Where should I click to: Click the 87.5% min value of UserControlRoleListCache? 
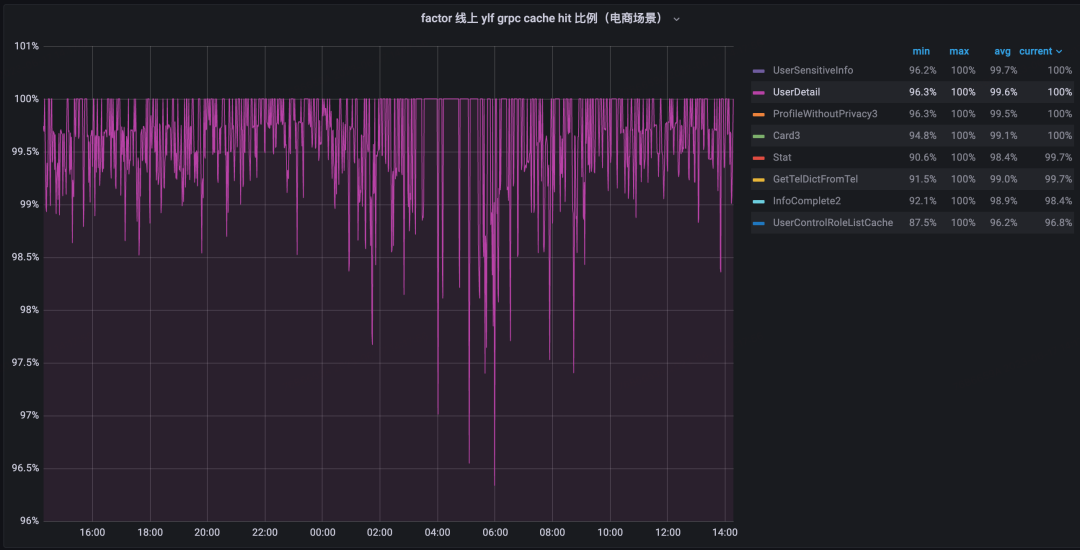pyautogui.click(x=922, y=222)
